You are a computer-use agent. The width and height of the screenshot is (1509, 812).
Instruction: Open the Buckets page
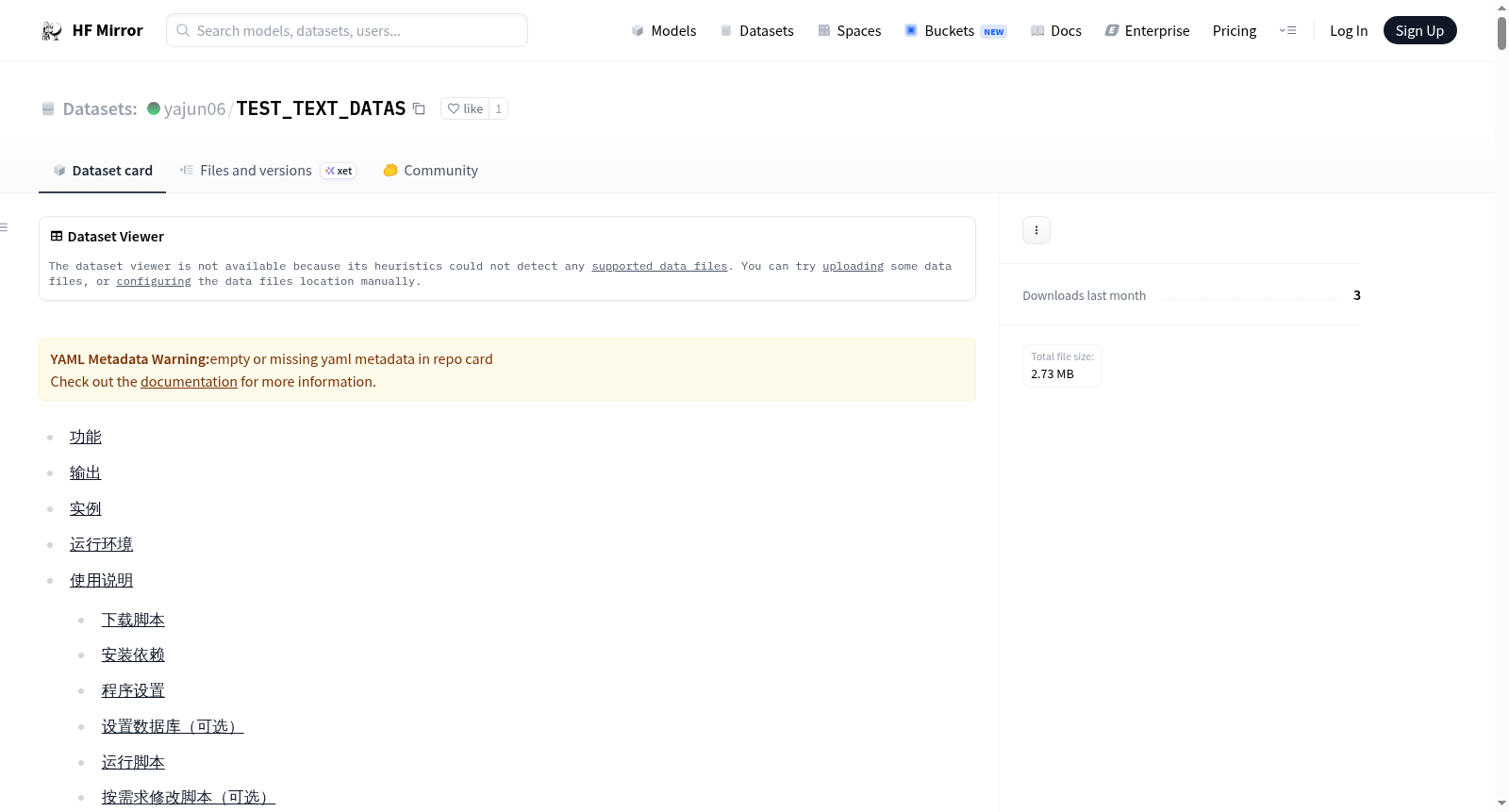pyautogui.click(x=955, y=31)
